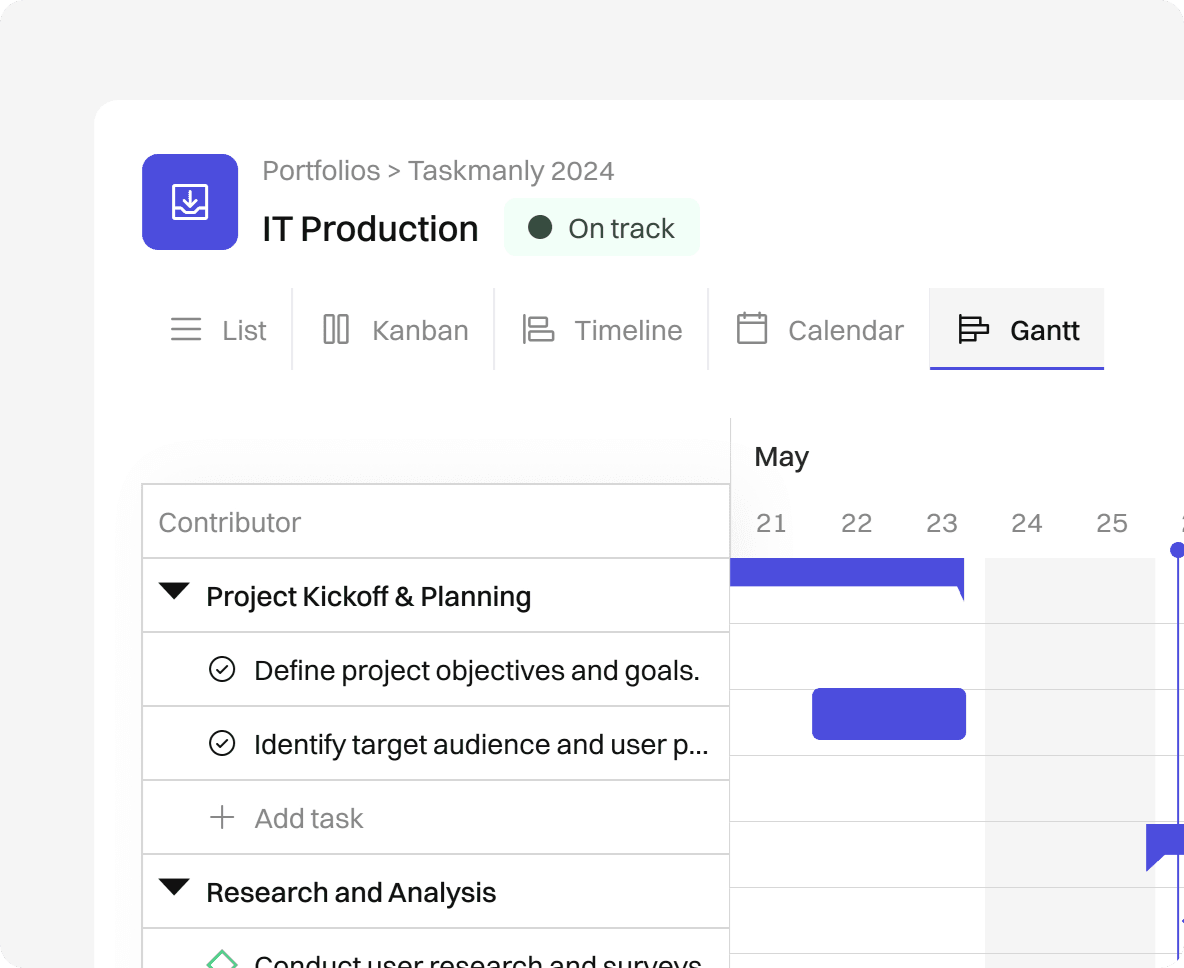Click the On track status badge
The height and width of the screenshot is (968, 1184).
[x=601, y=228]
